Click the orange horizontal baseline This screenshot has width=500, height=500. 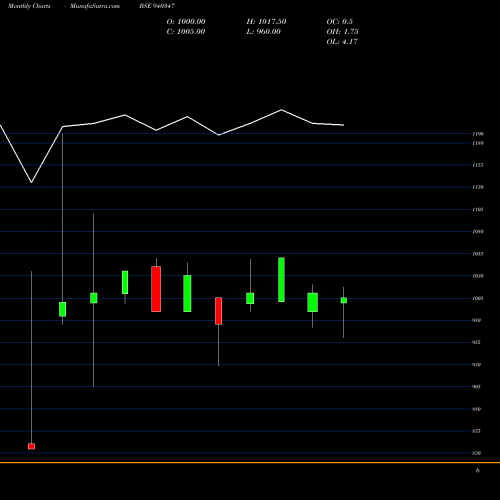[x=250, y=462]
